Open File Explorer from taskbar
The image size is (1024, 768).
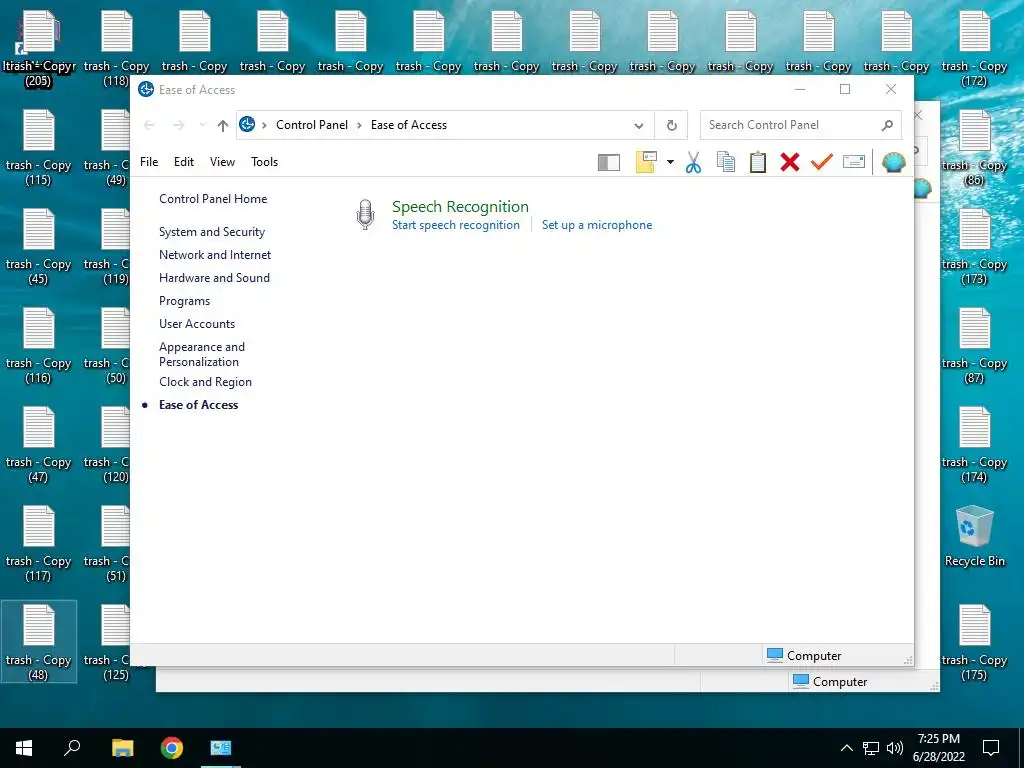pyautogui.click(x=122, y=748)
